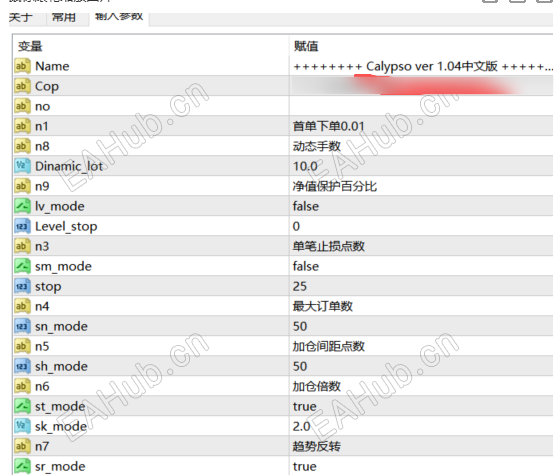Click the string icon beside n8
This screenshot has height=475, width=560.
coord(22,146)
